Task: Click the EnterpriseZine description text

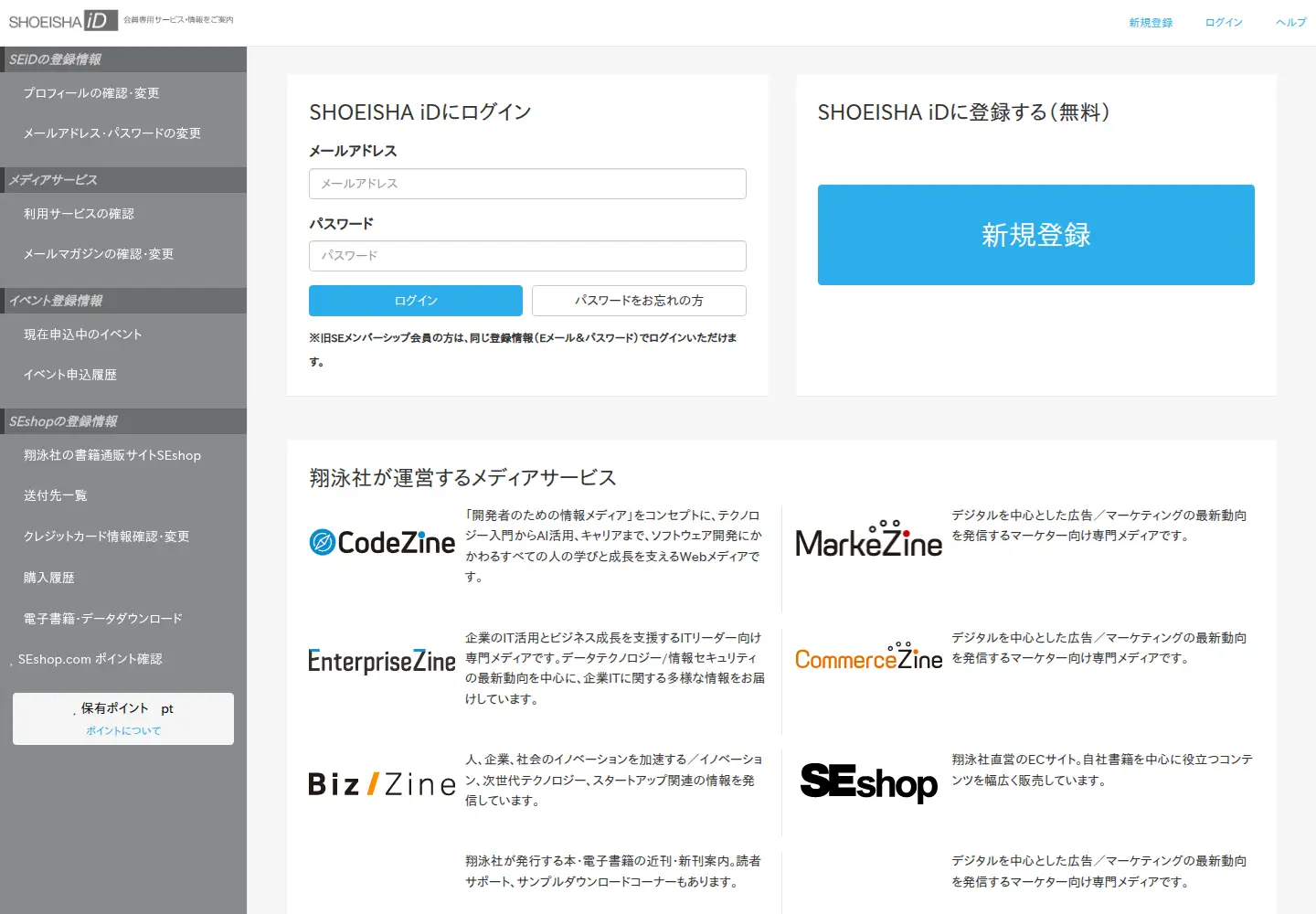Action: click(615, 668)
